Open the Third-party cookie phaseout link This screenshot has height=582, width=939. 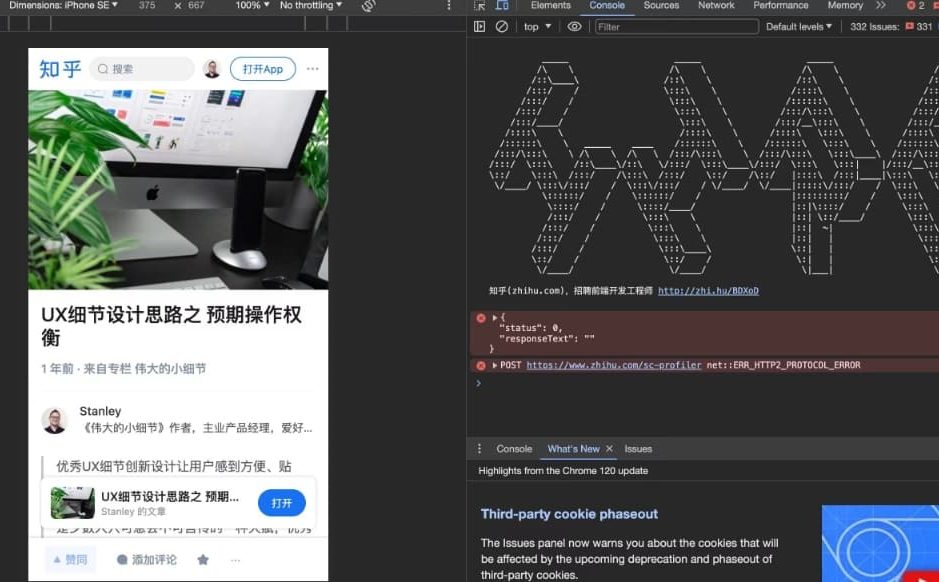click(x=569, y=514)
